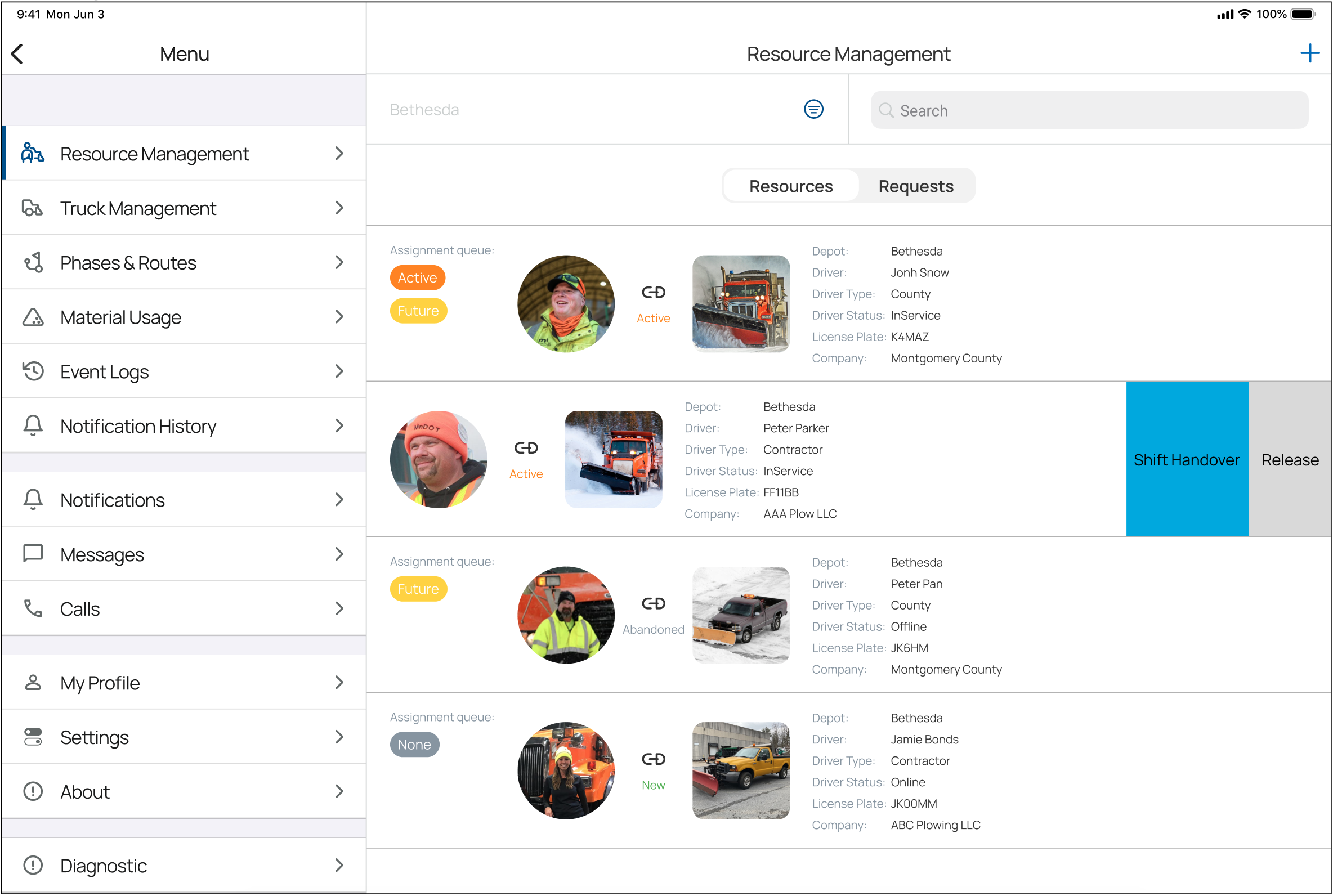Open the depot filter icon next to Bethesda
Screen dimensions: 1333x896
813,109
